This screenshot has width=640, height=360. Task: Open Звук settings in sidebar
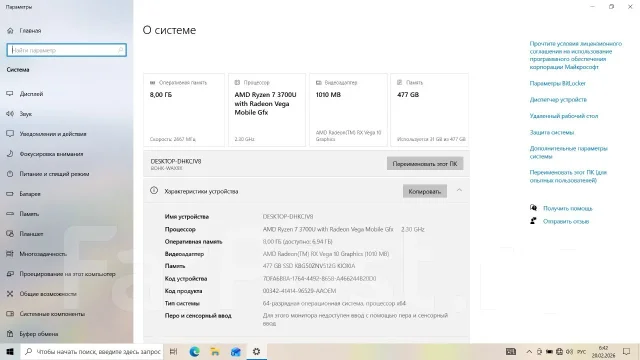click(x=20, y=114)
